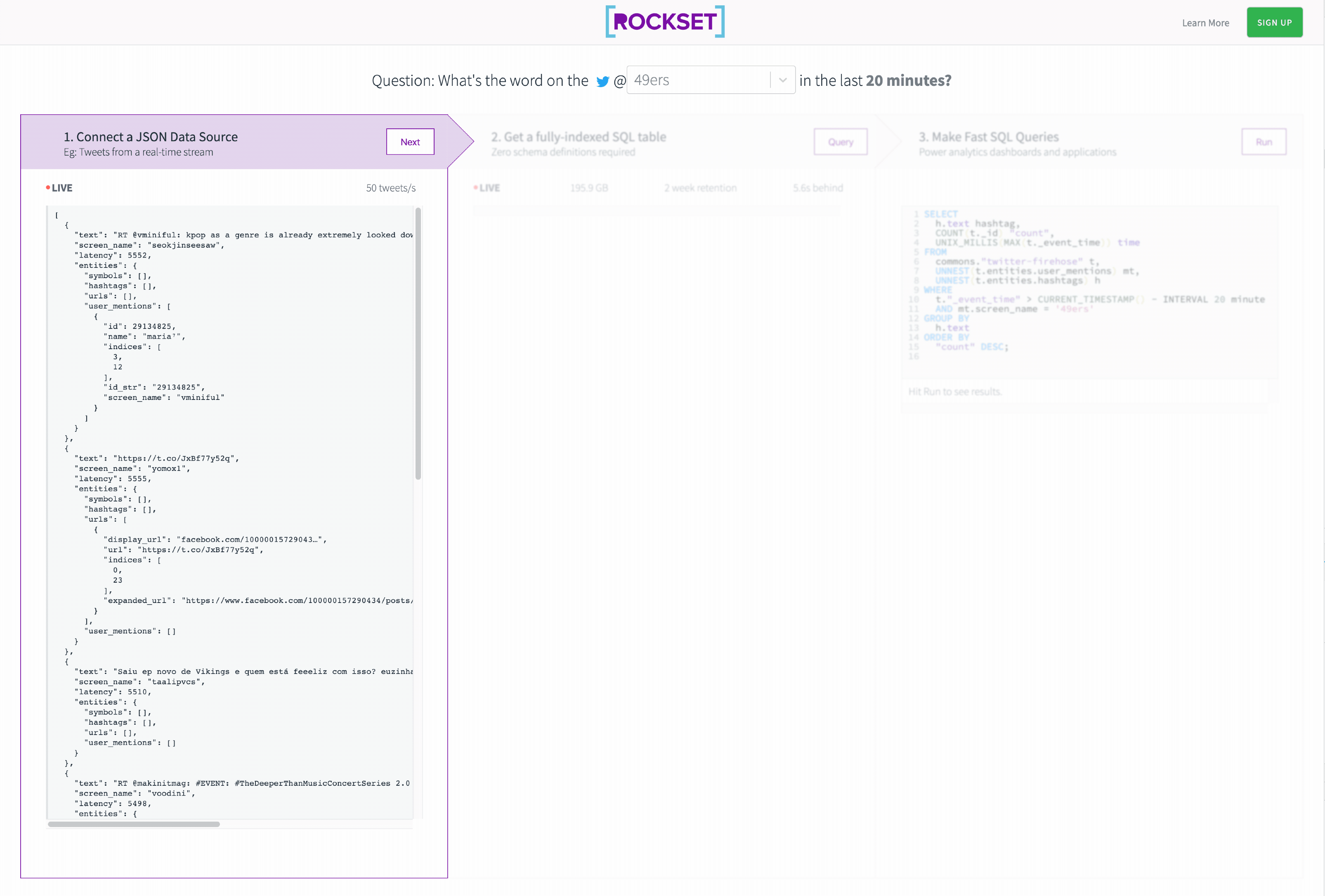The width and height of the screenshot is (1325, 896).
Task: Click the 20 minutes text in the question
Action: (908, 80)
